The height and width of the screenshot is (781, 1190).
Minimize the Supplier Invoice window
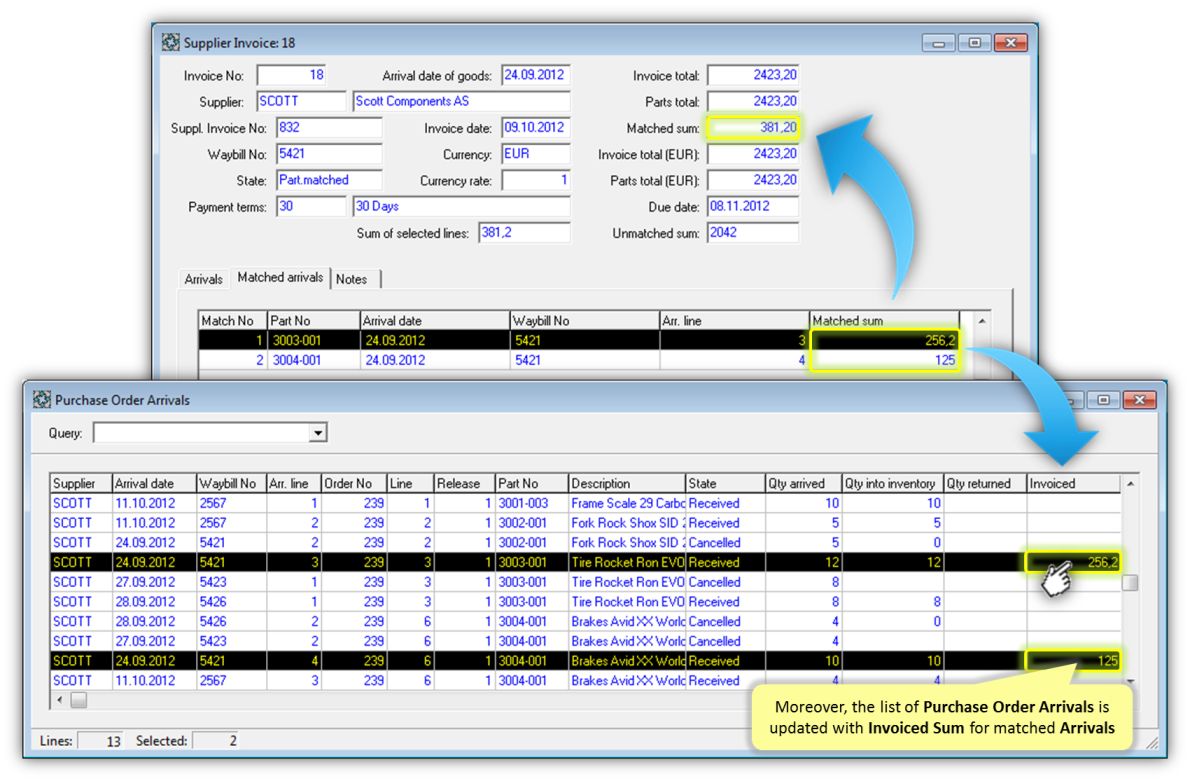[938, 43]
